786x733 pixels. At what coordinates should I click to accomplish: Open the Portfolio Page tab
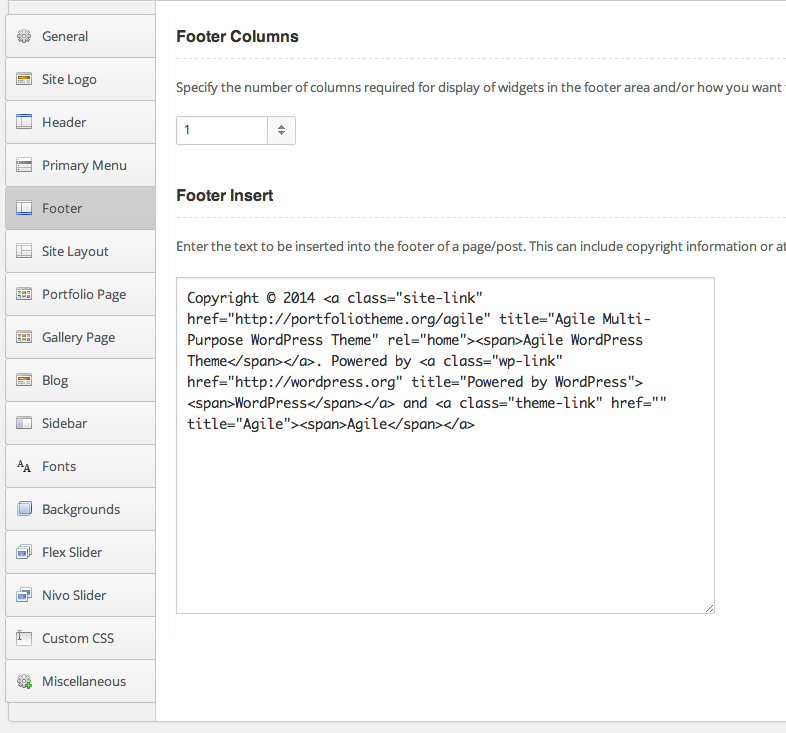[80, 294]
